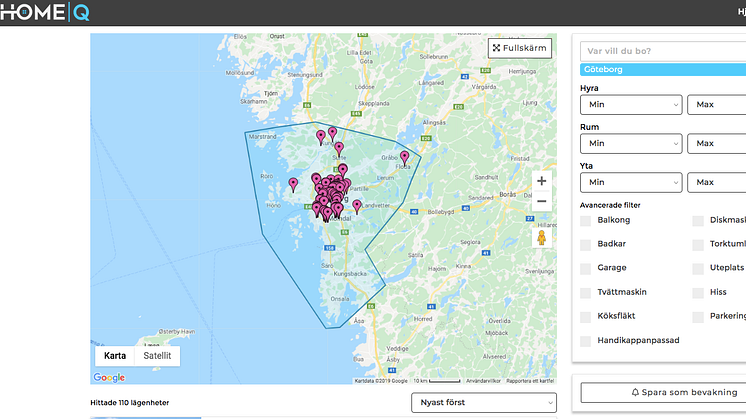Focus the 'Var vill du bo?' search field
Viewport: 746px width, 419px height.
coord(663,51)
